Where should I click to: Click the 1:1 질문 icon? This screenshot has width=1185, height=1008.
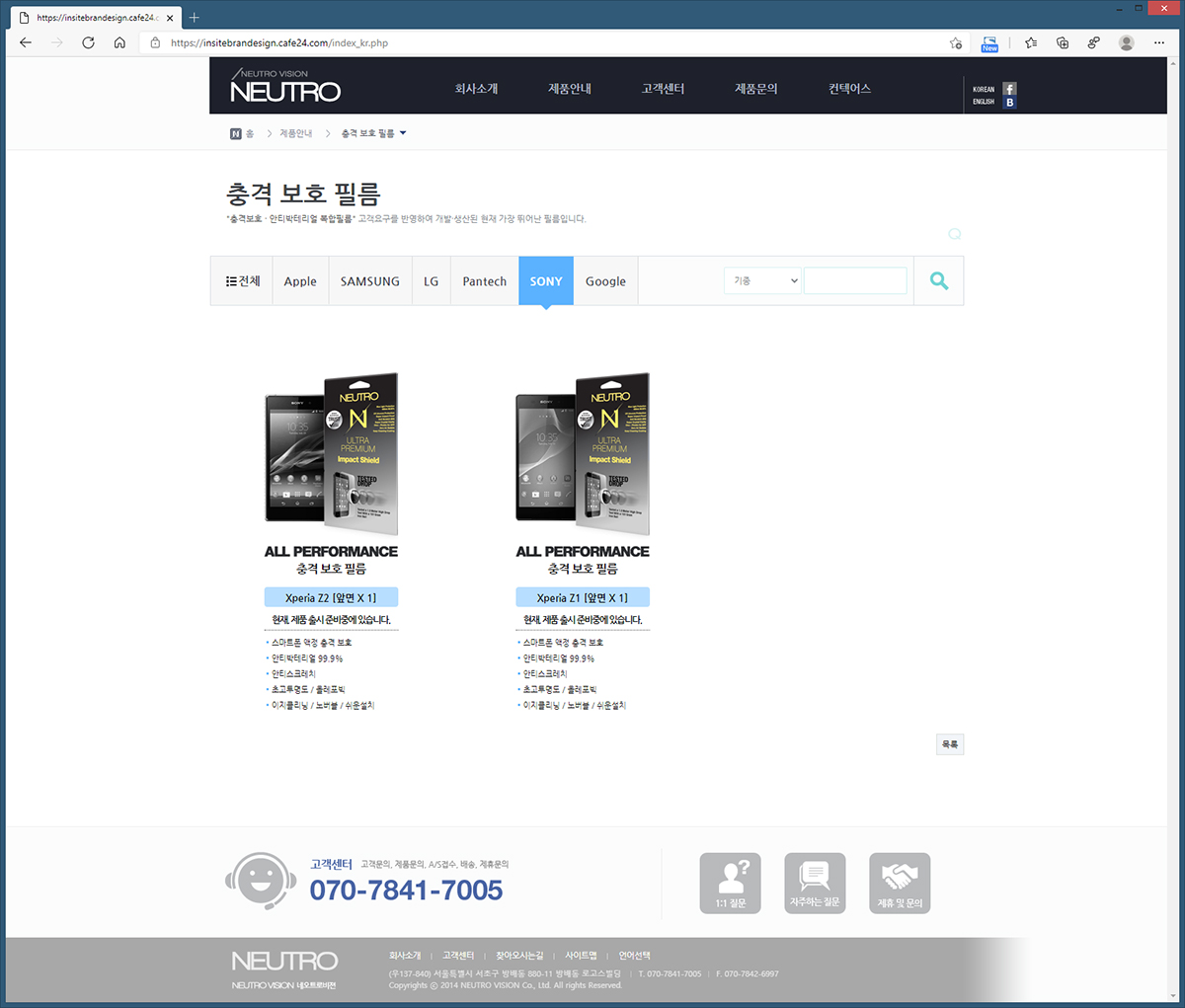coord(730,883)
